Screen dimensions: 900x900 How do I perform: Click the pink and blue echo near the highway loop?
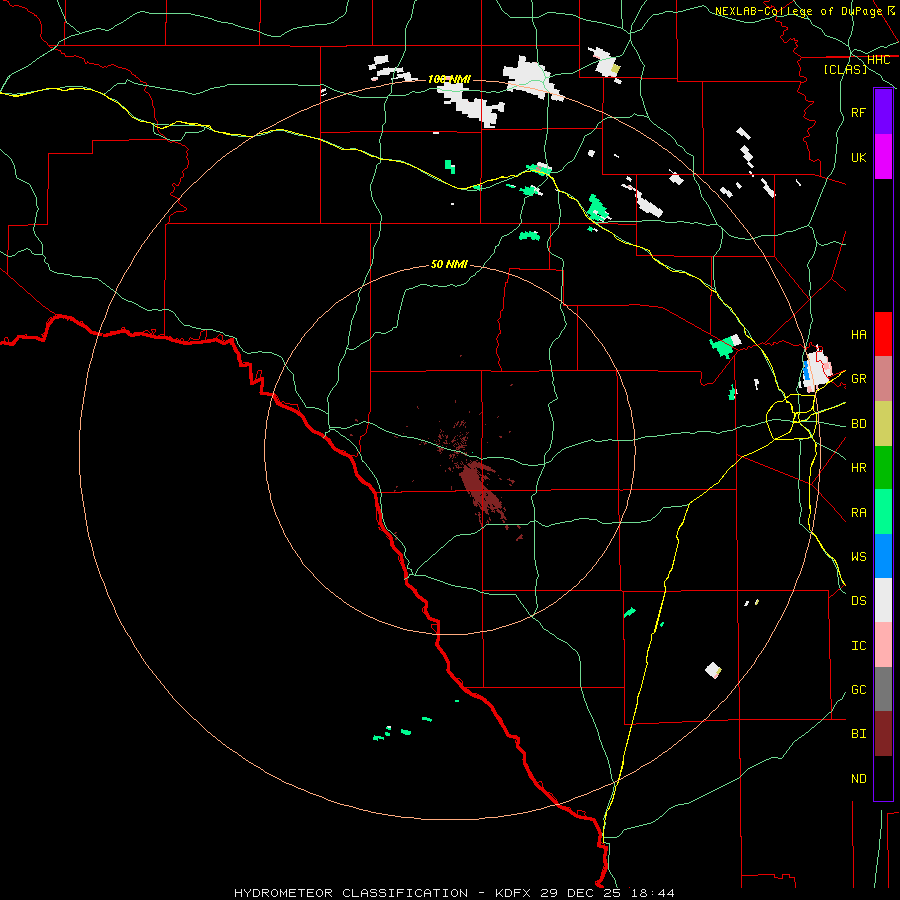816,368
